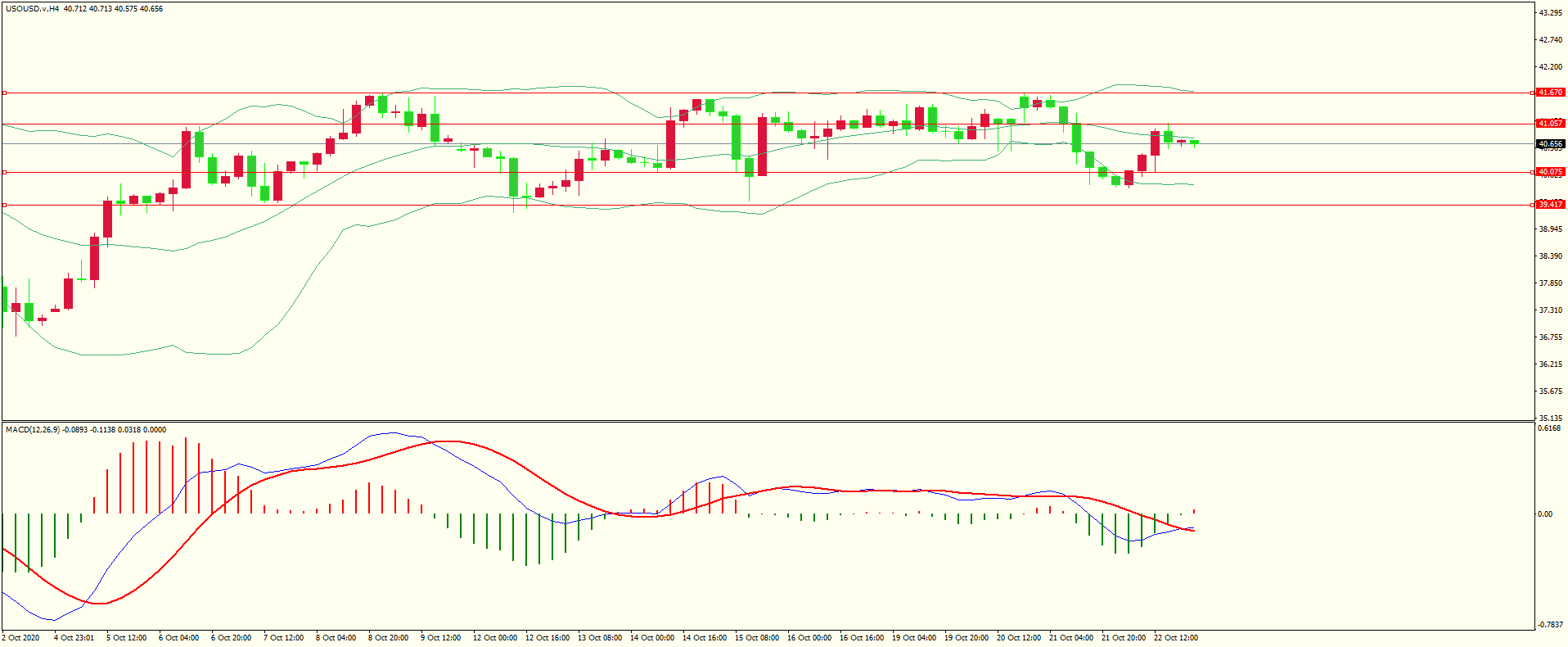
Task: Click the 7 Oct 12:00 time label
Action: 284,638
